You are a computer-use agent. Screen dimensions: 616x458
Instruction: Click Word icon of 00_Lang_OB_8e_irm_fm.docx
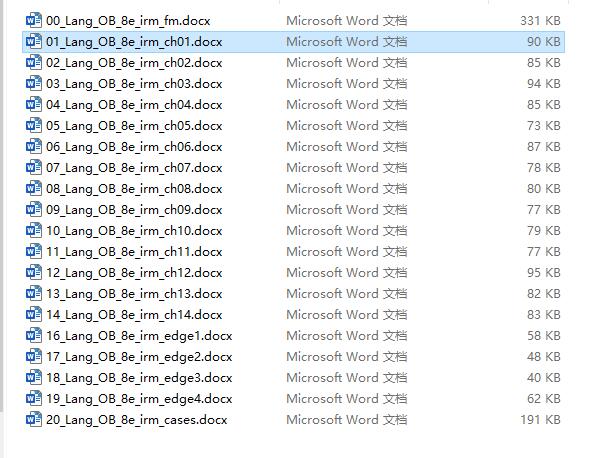point(34,20)
